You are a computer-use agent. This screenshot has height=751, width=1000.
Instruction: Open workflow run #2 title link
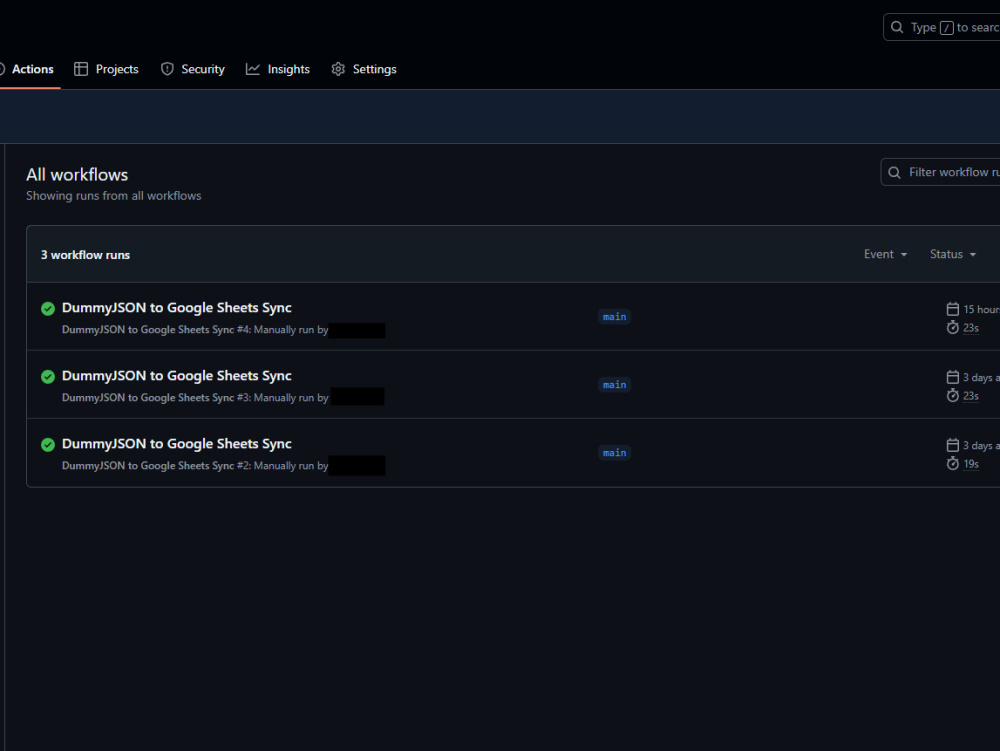pyautogui.click(x=177, y=444)
